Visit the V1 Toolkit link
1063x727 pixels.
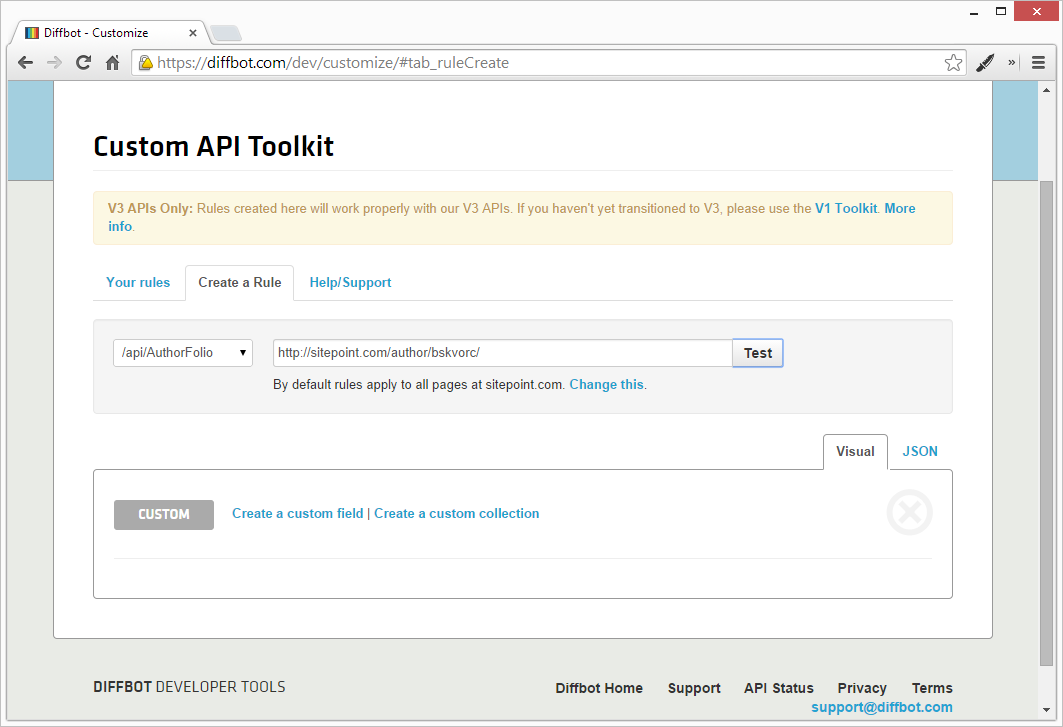[x=845, y=208]
